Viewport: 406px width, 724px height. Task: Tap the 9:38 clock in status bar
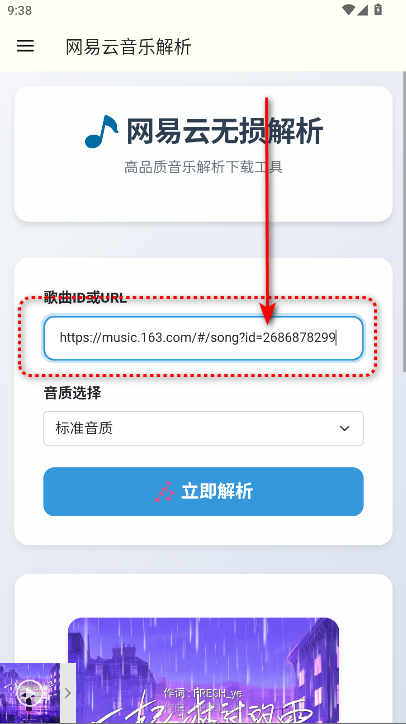coord(19,10)
